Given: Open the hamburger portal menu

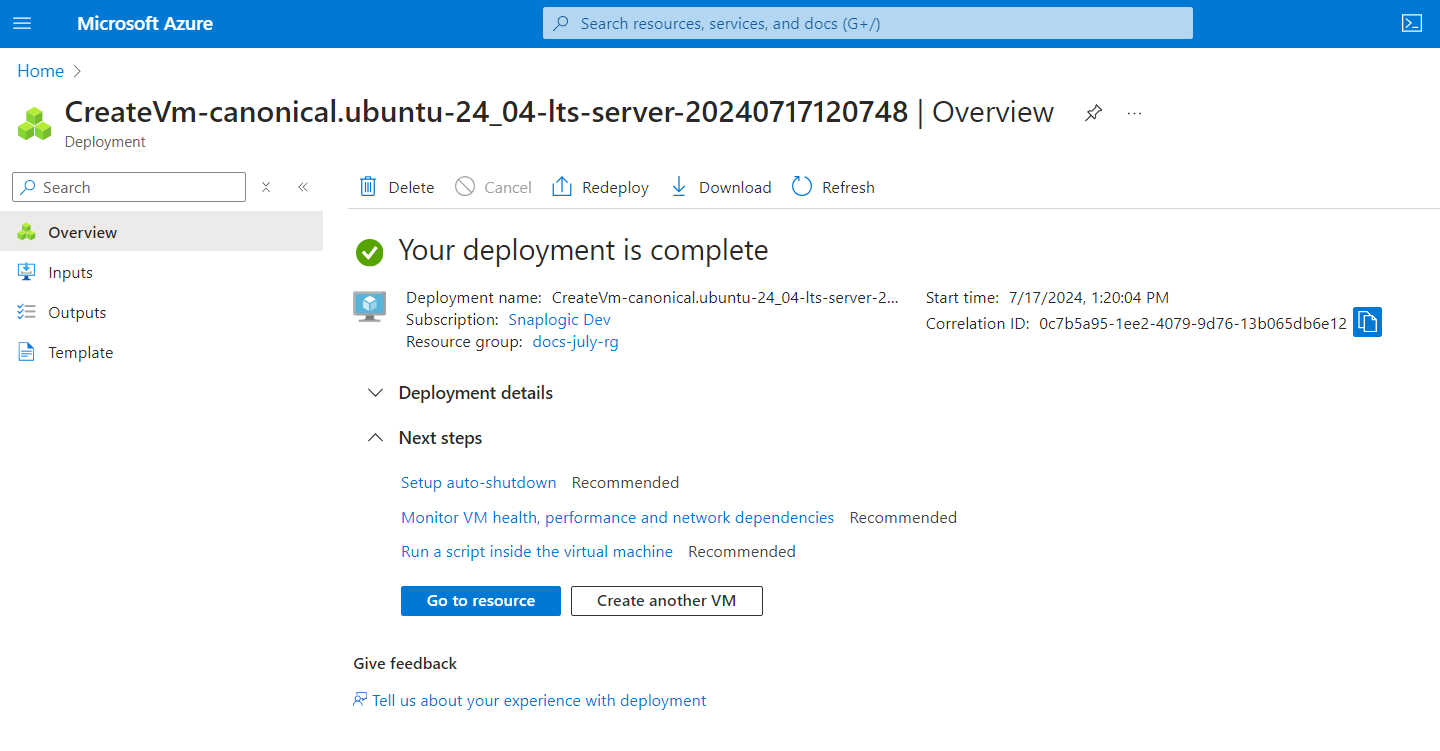Looking at the screenshot, I should click(x=22, y=23).
